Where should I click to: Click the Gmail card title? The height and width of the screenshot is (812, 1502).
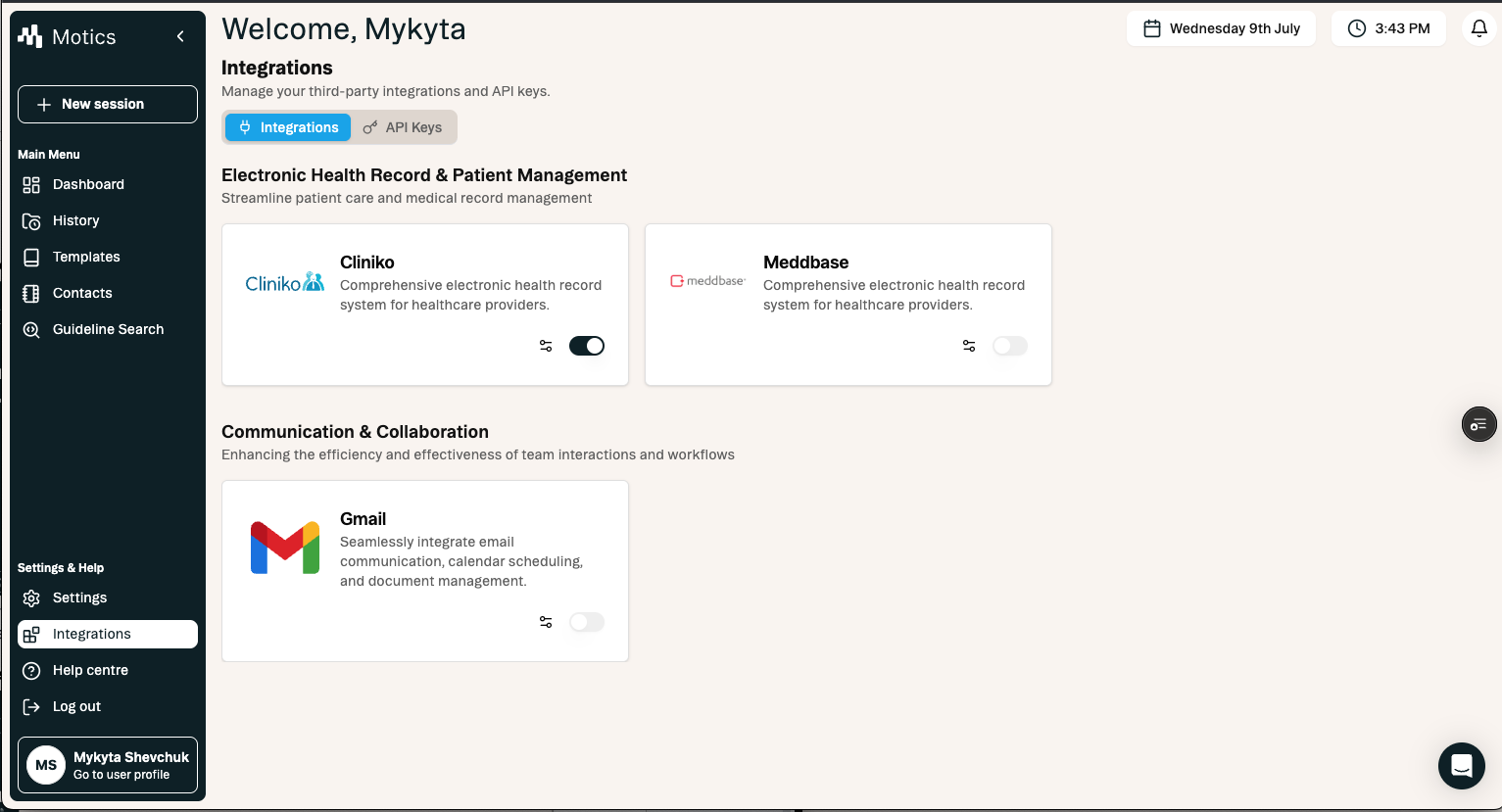pos(363,519)
